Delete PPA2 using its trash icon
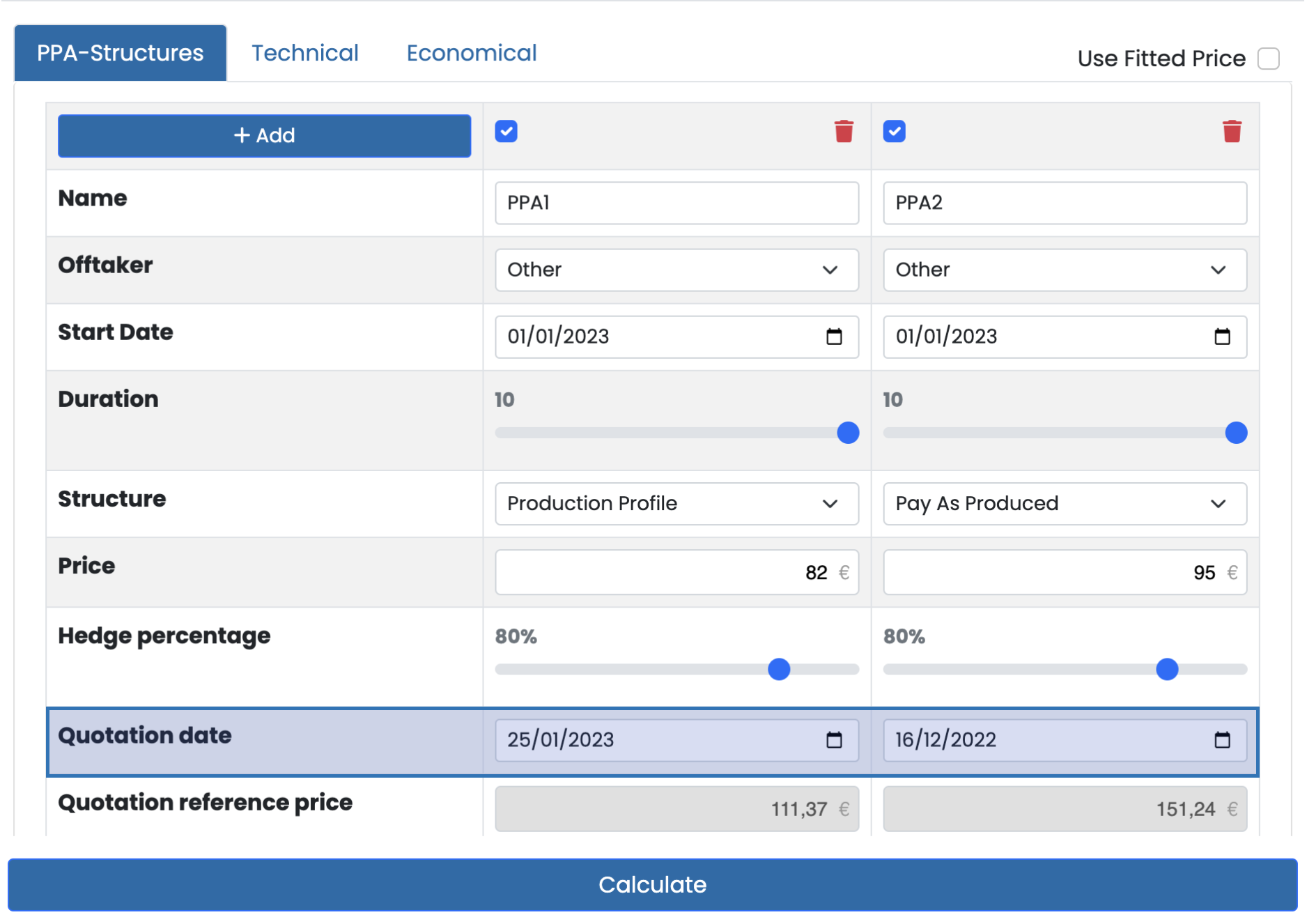Image resolution: width=1307 pixels, height=924 pixels. tap(1232, 131)
